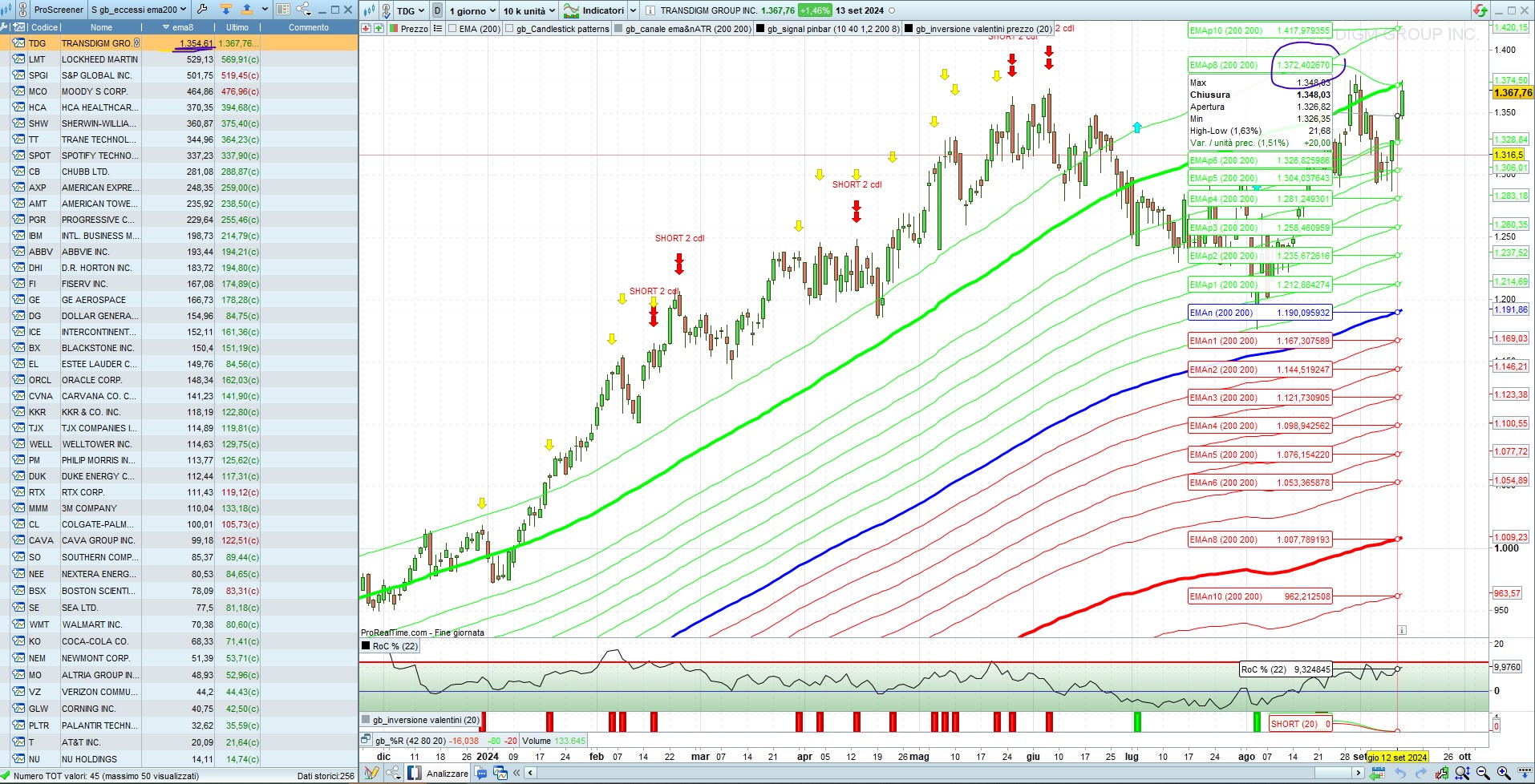Click the green horizontal-arrow icon in bottom-right toolbar
Screen dimensions: 1535x784
coord(1378,773)
